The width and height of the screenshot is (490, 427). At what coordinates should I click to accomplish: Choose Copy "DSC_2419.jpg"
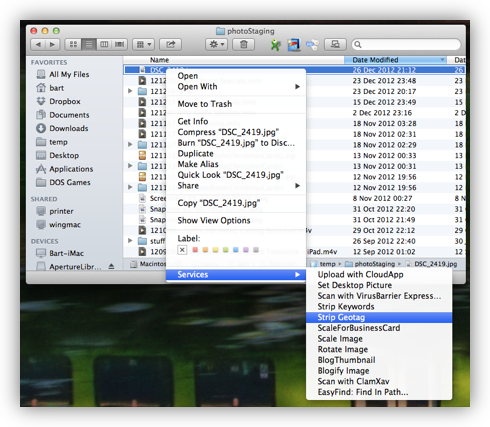tap(236, 203)
